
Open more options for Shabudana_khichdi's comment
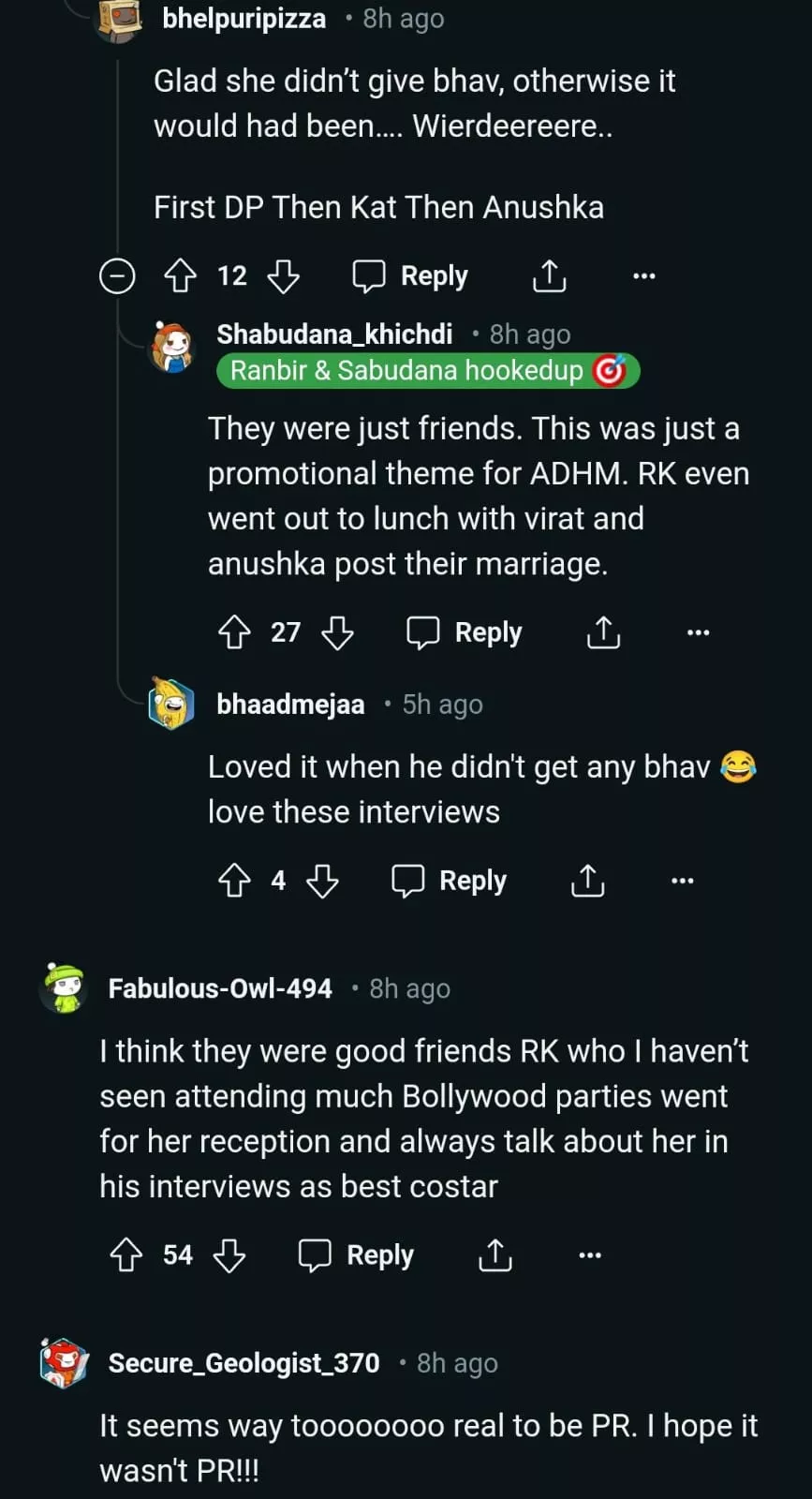point(698,632)
